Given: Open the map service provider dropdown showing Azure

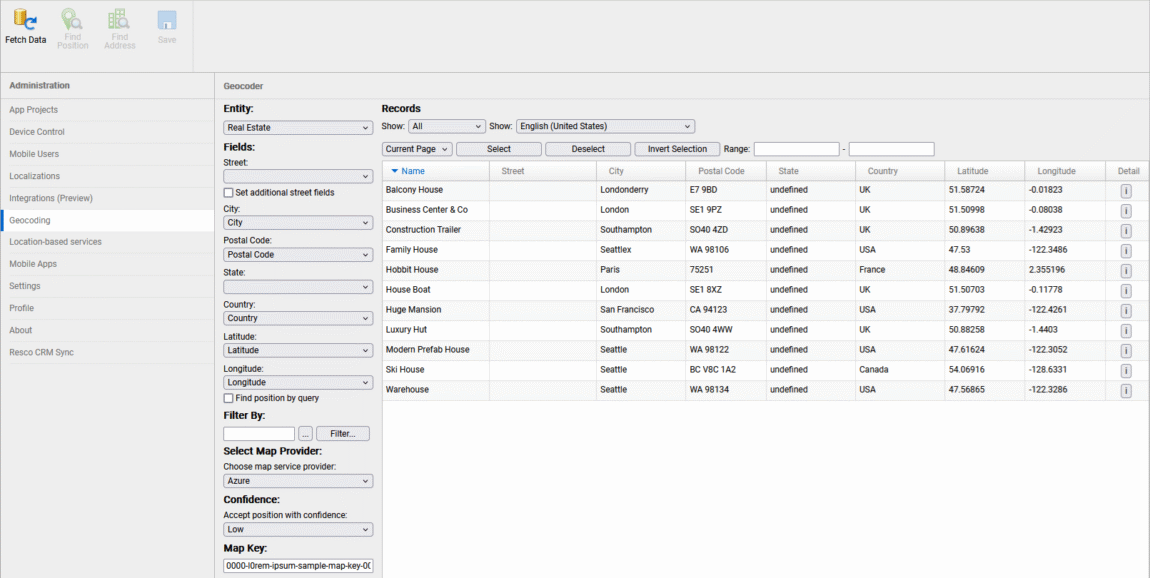Looking at the screenshot, I should 297,481.
